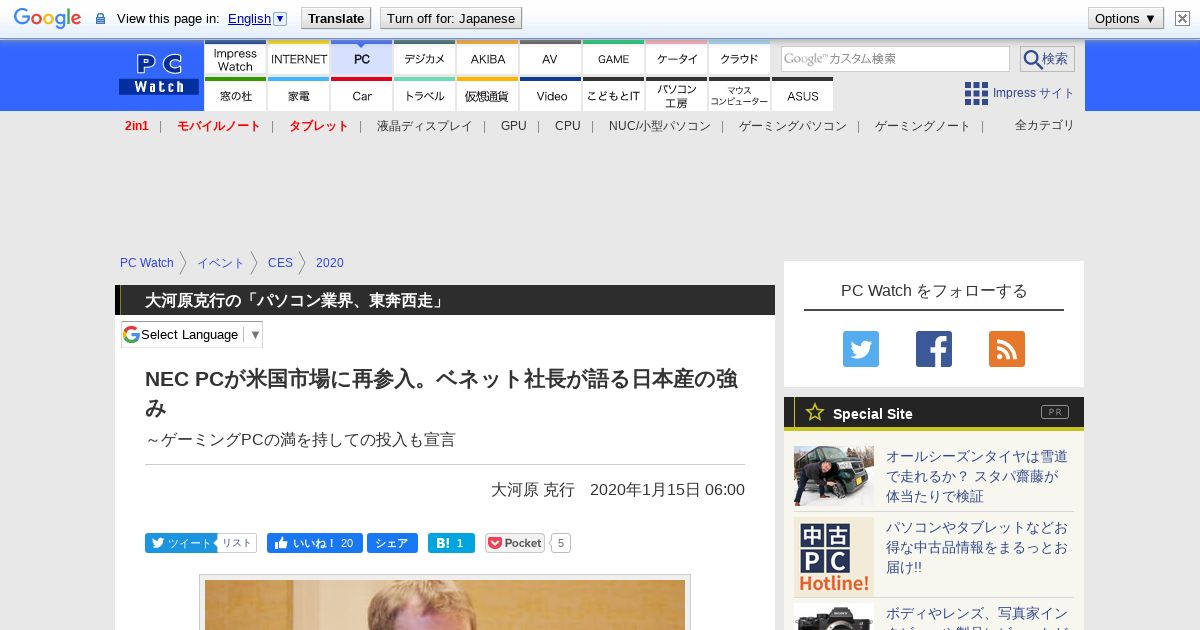The height and width of the screenshot is (630, 1200).
Task: Open the マウスコンピューター tab
Action: (x=740, y=95)
